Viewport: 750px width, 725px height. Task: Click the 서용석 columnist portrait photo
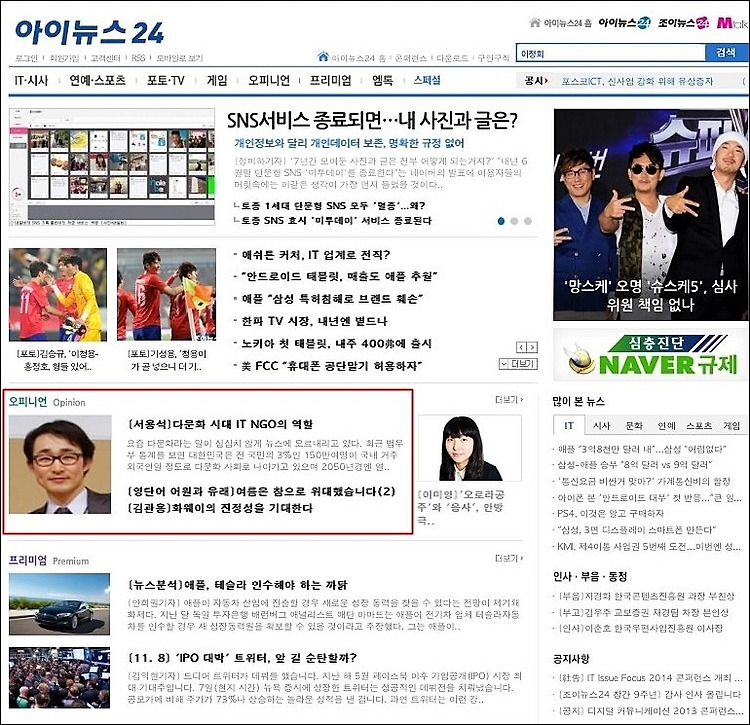click(60, 464)
